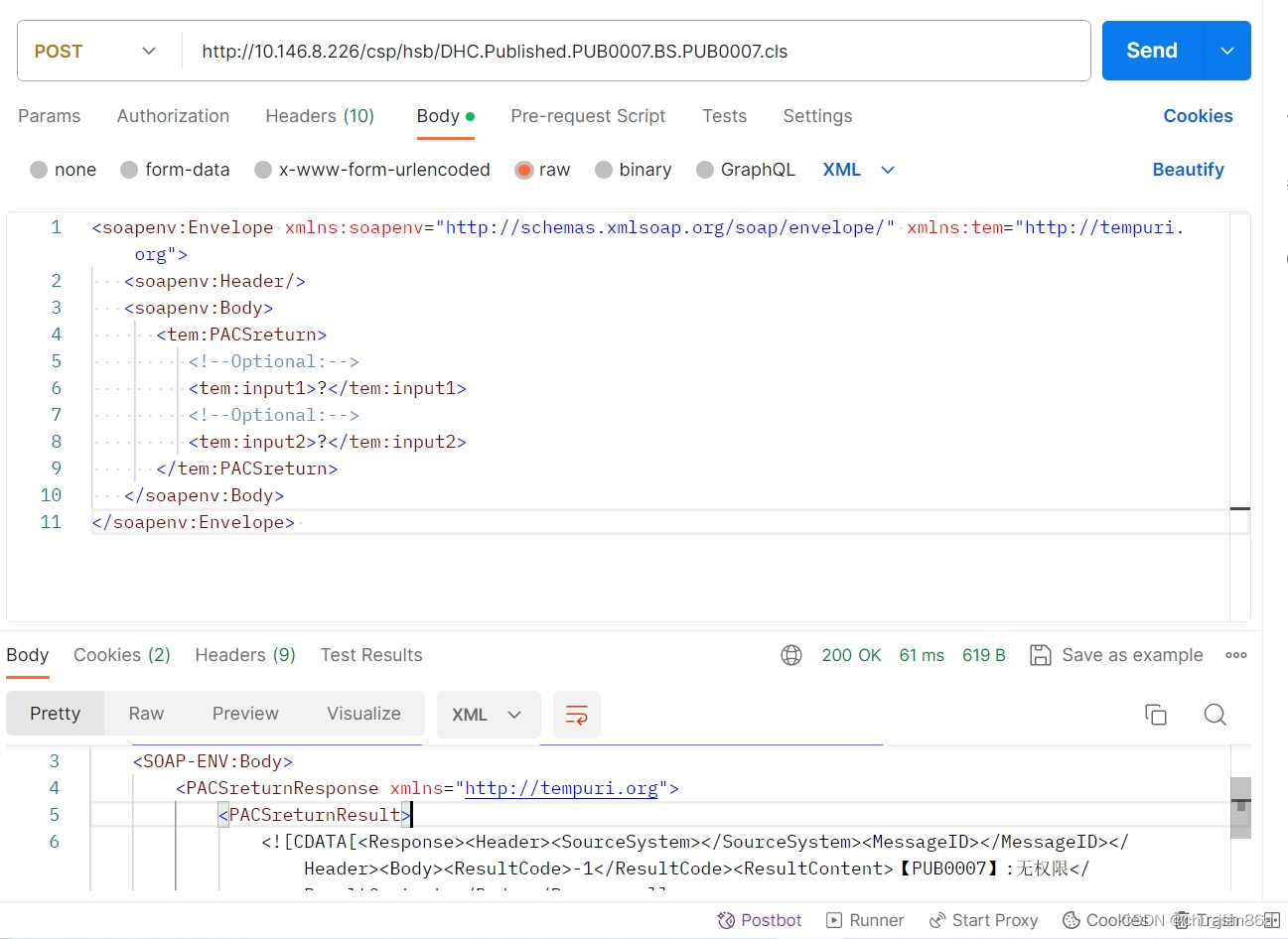Click the blue Send button
Screen dimensions: 1288x939
click(x=1152, y=51)
